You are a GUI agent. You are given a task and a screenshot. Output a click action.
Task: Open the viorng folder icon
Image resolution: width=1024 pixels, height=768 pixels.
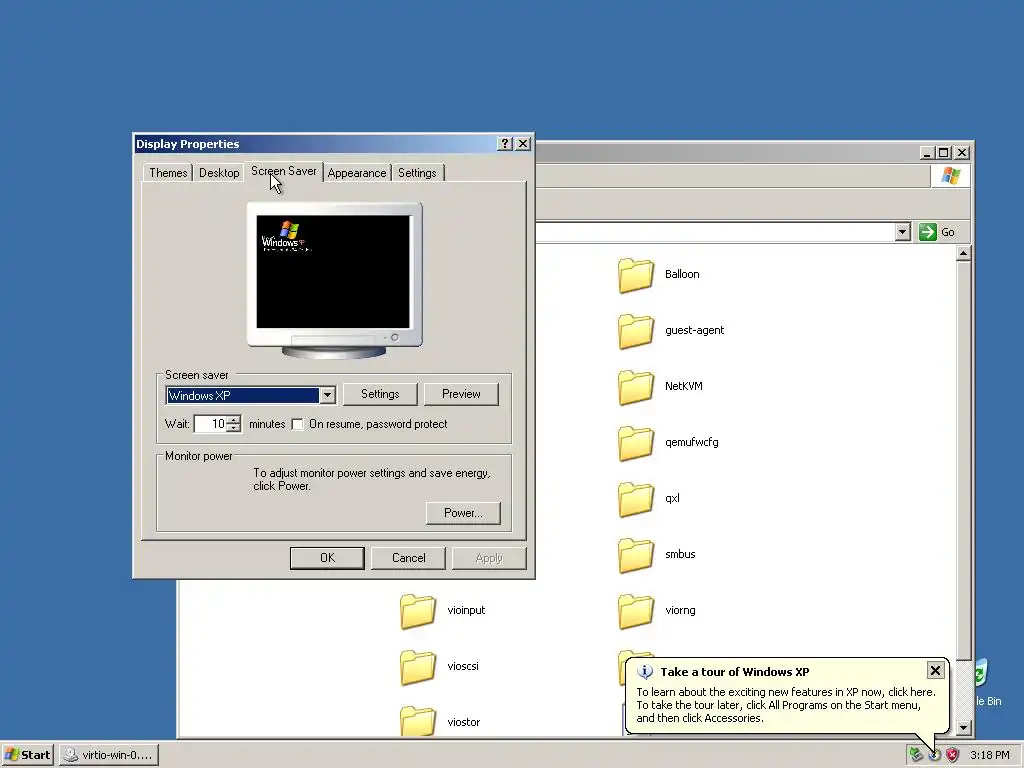(635, 611)
